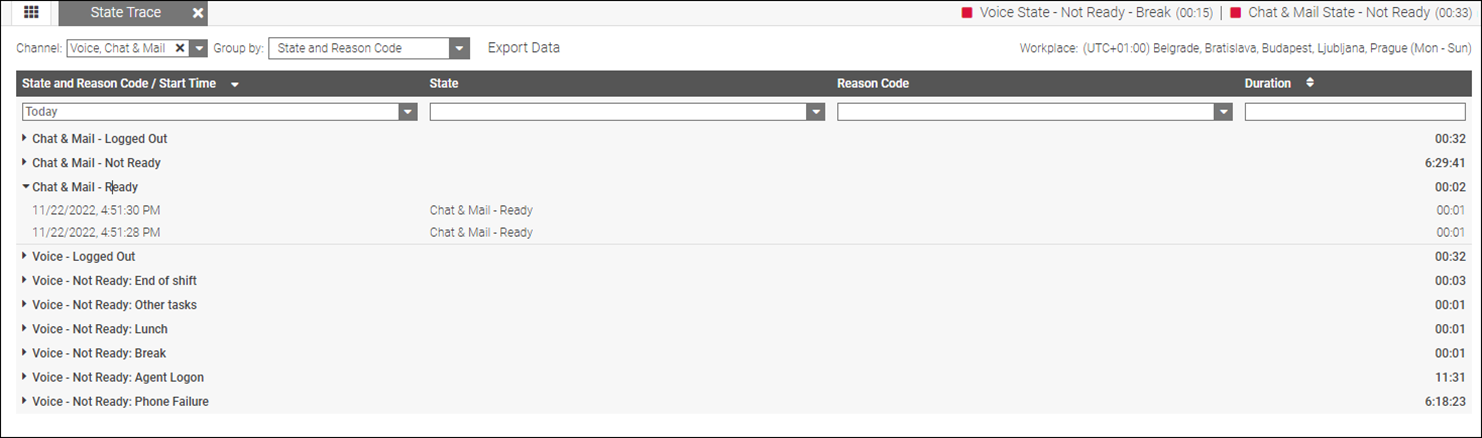Click the Duration column sort icon
Viewport: 1482px width, 438px height.
[1310, 84]
